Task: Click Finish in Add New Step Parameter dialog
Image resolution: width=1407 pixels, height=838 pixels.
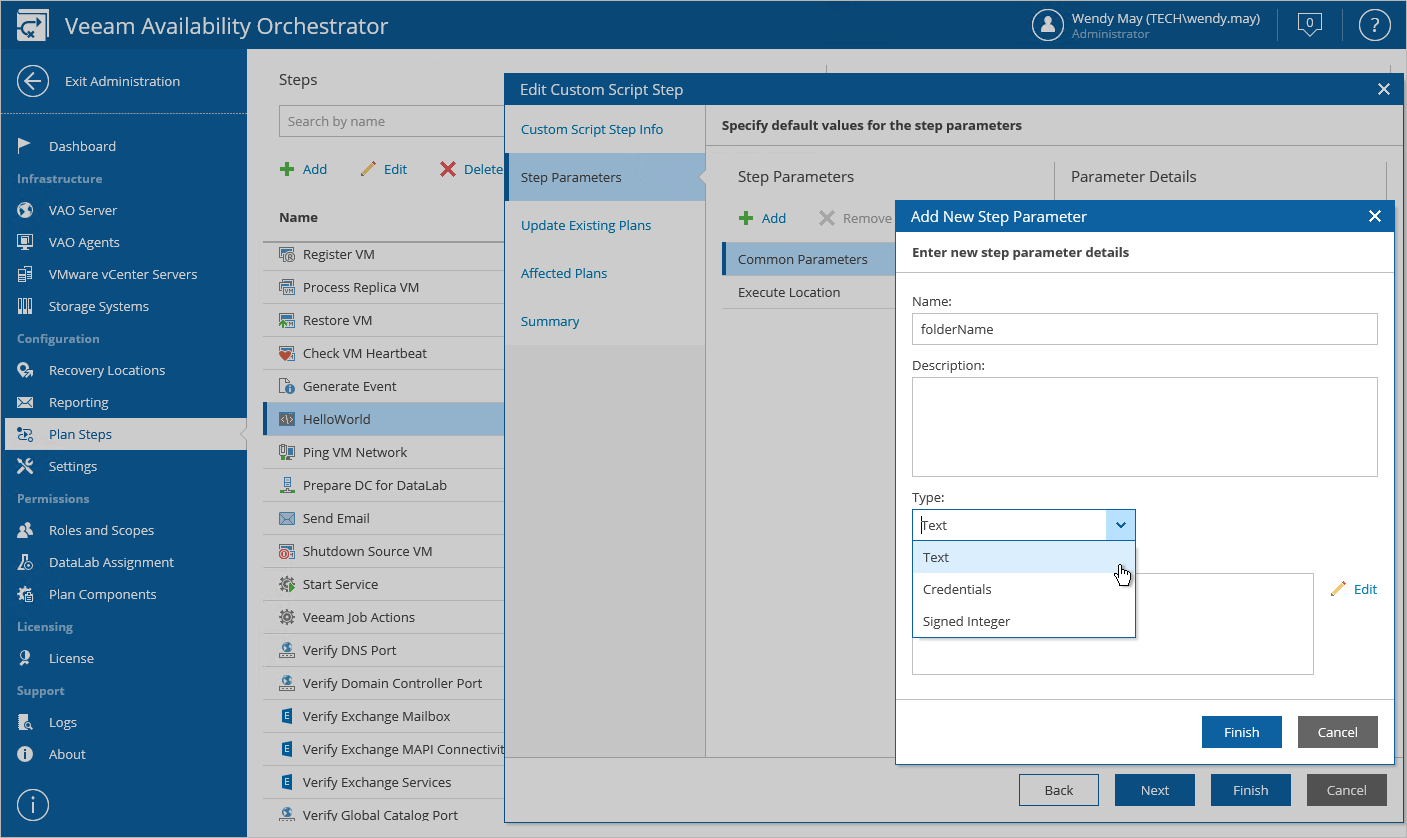Action: tap(1241, 732)
